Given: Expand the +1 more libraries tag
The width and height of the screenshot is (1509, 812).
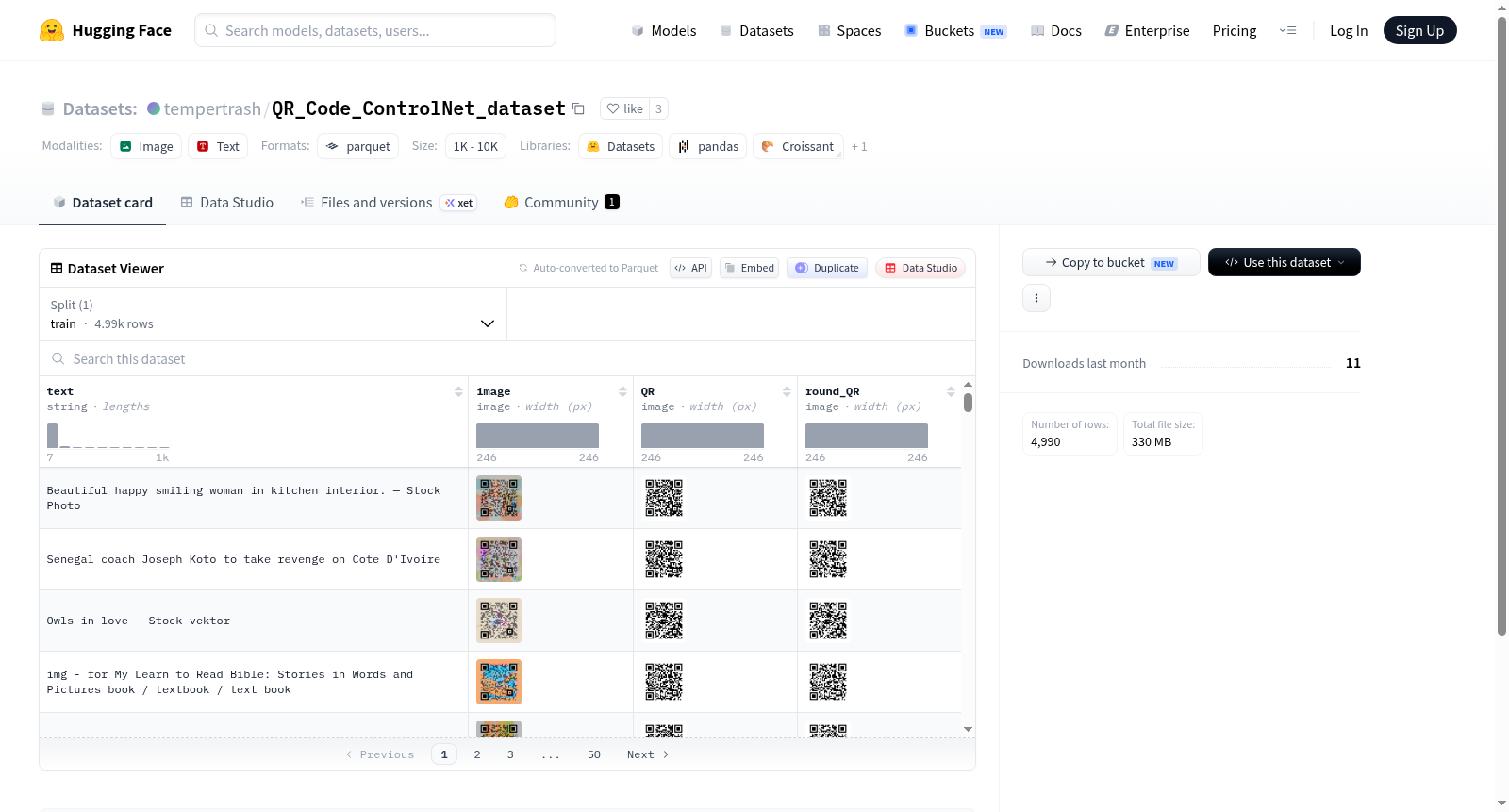Looking at the screenshot, I should click(x=859, y=147).
